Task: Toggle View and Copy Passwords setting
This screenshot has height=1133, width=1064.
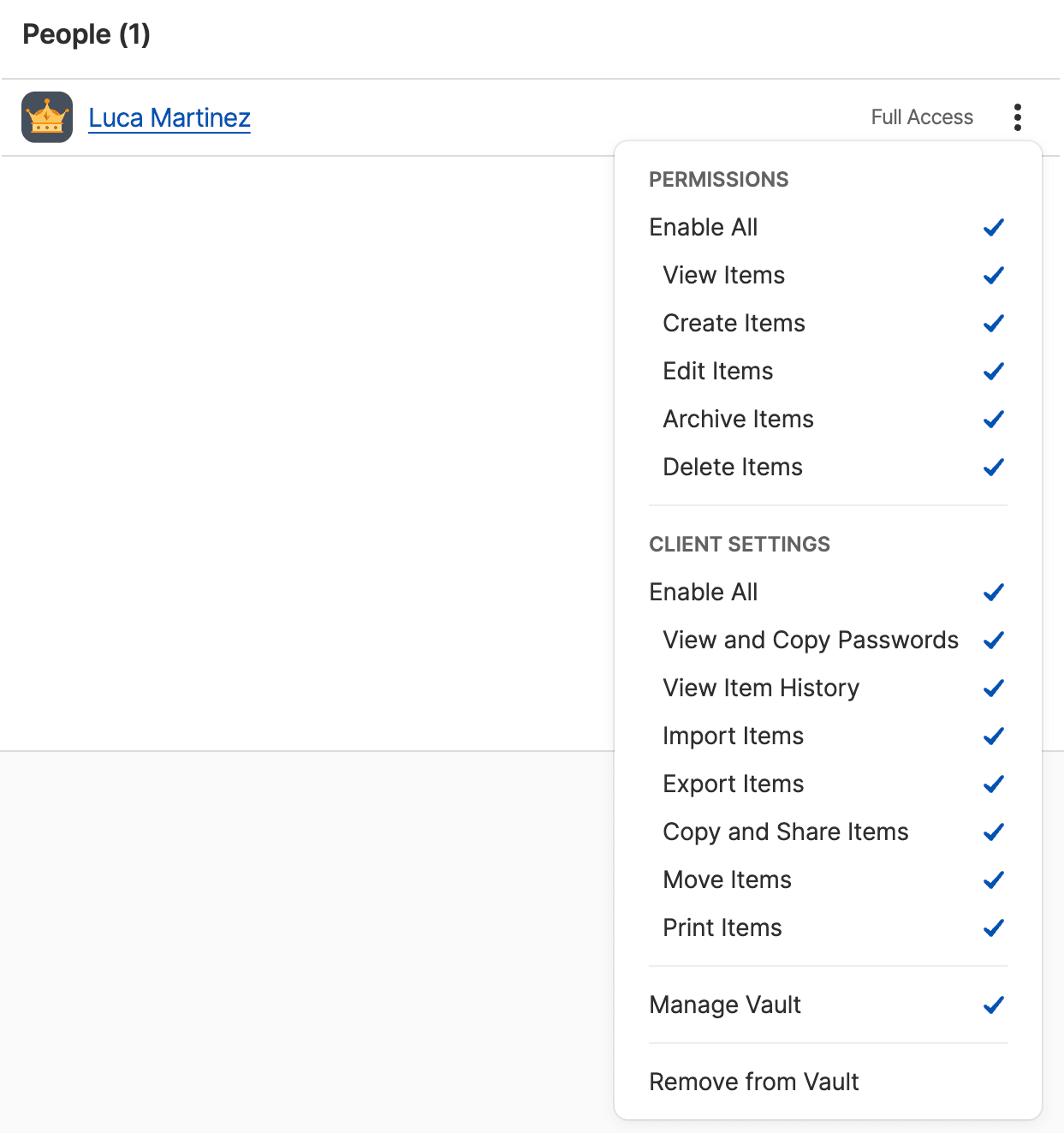Action: coord(828,640)
